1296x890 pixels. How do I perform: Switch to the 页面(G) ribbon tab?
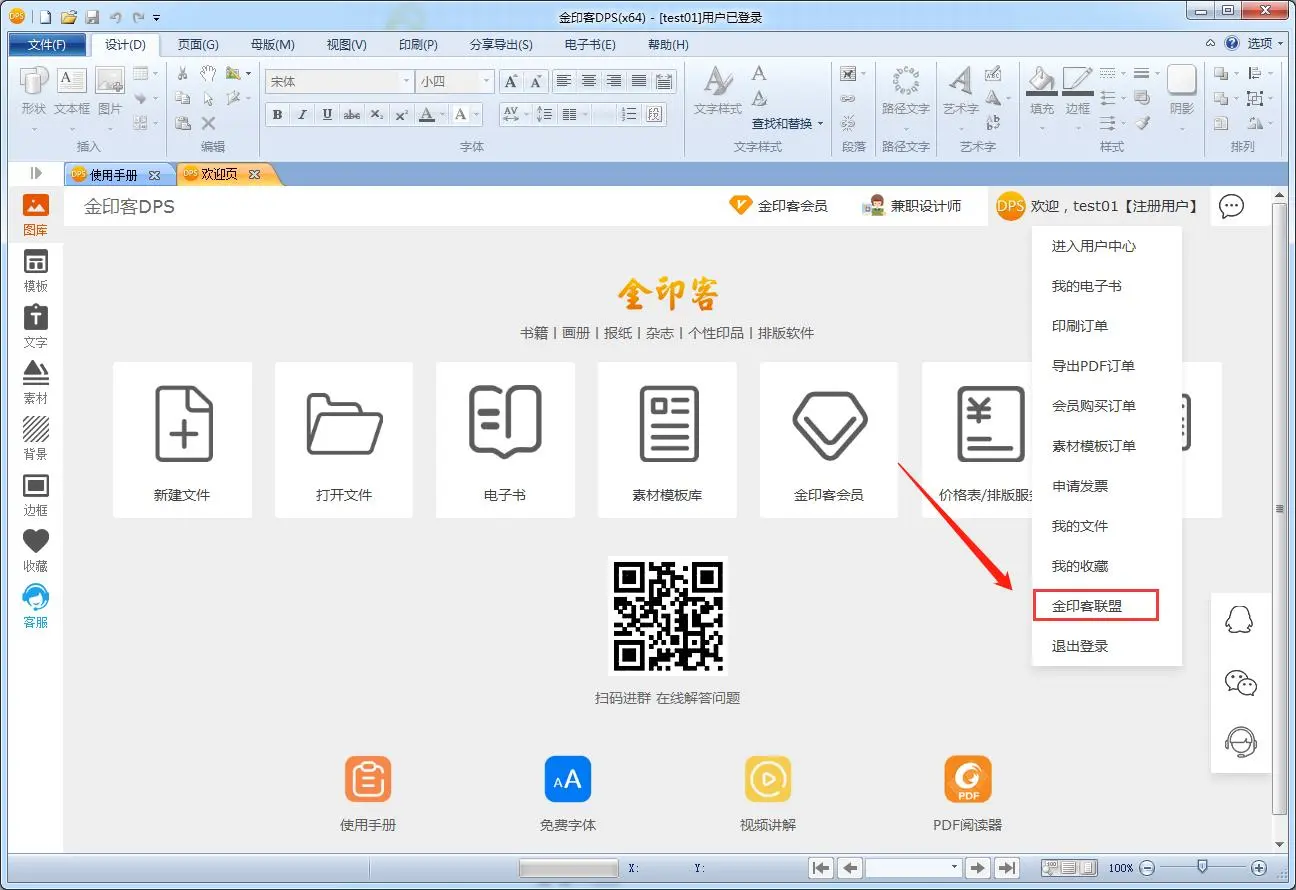pyautogui.click(x=198, y=45)
